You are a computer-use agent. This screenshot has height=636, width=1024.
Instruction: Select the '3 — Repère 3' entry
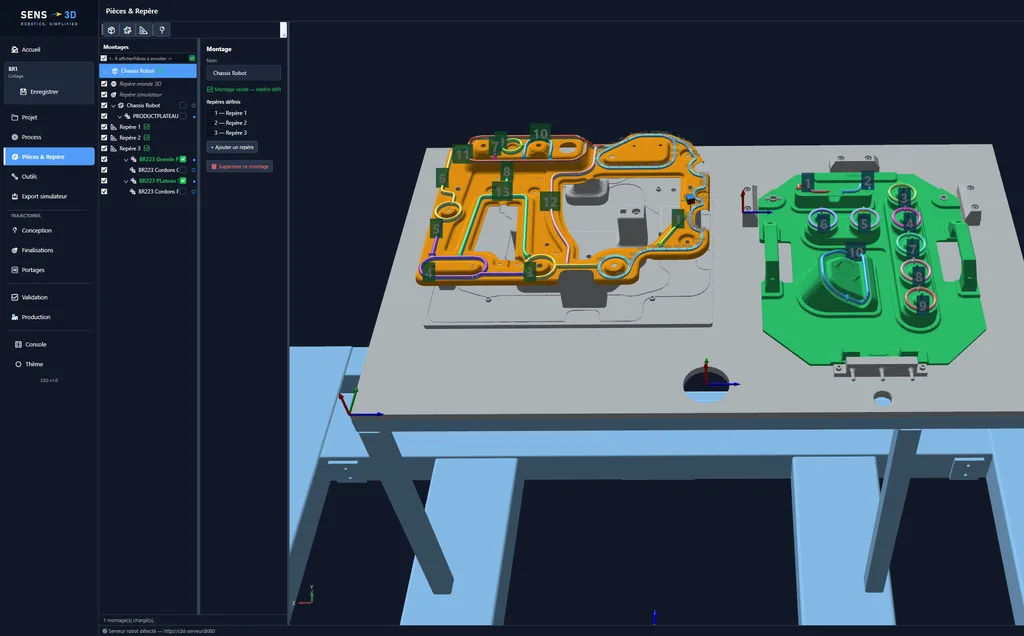[x=231, y=133]
